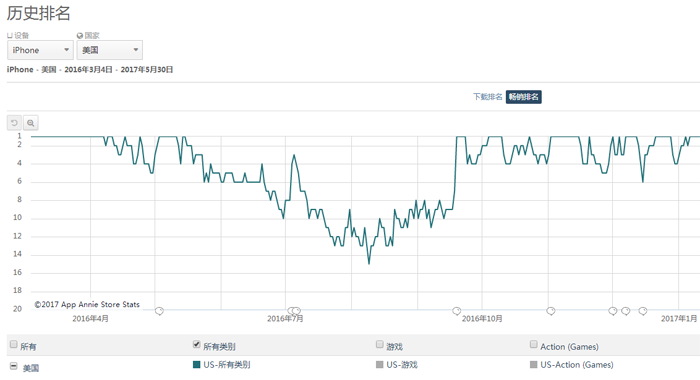
Task: Click the US-Action (Games) legend label
Action: tap(577, 364)
